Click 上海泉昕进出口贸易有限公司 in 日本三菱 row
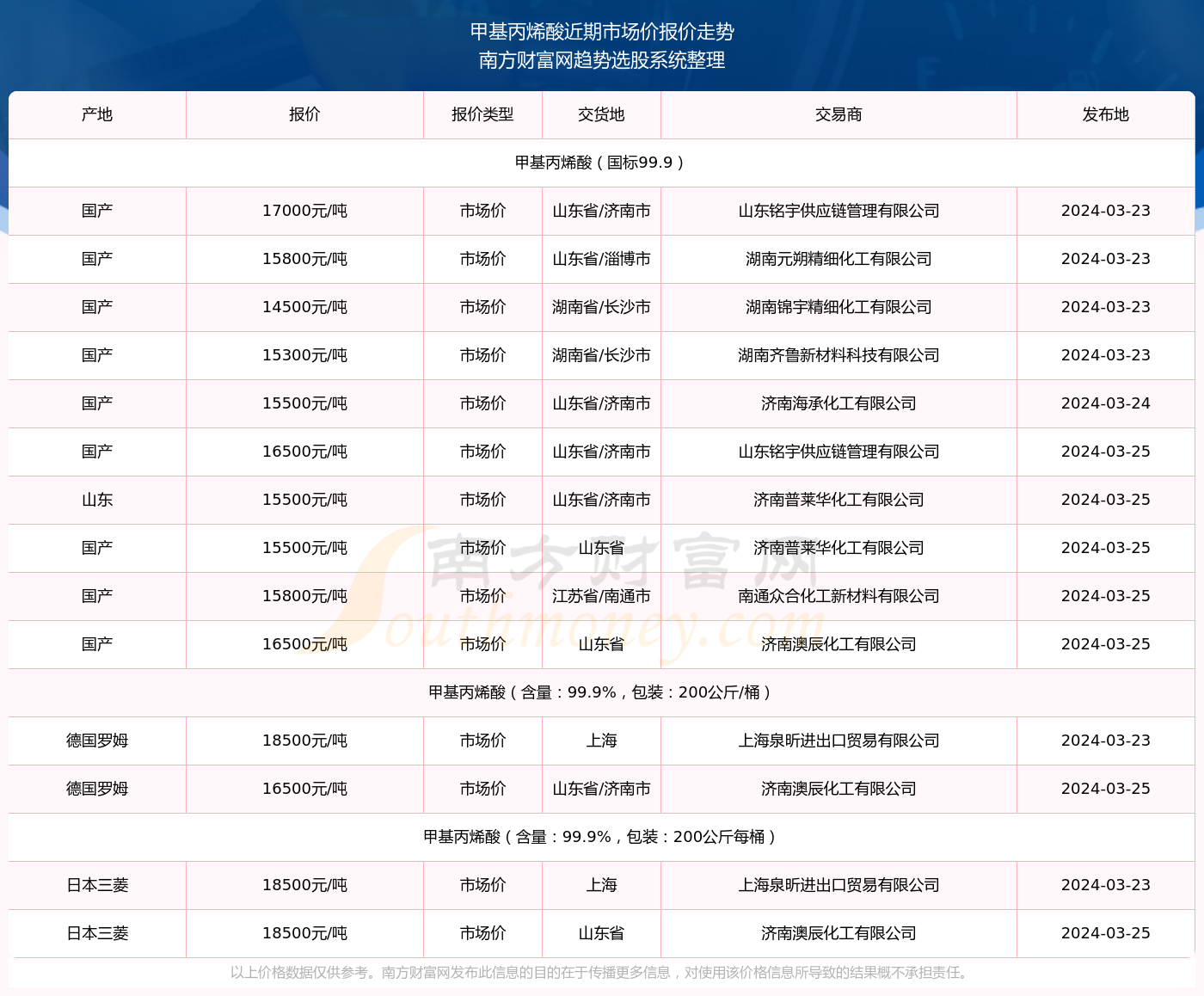The height and width of the screenshot is (996, 1204). pos(838,885)
